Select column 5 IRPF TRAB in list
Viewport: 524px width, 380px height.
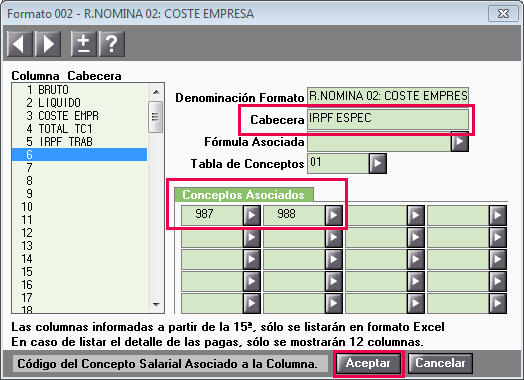click(x=80, y=142)
